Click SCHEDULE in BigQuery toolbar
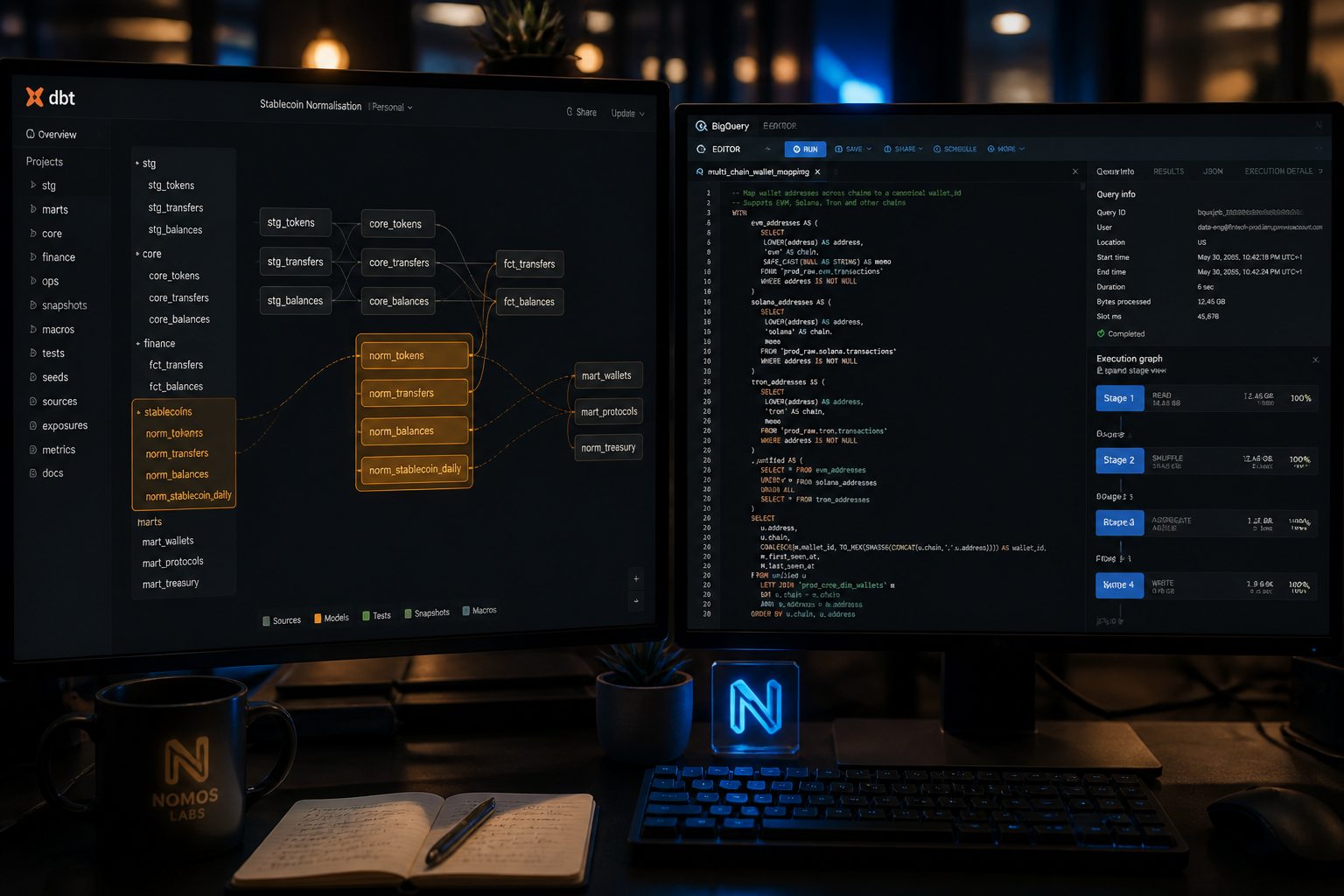This screenshot has height=896, width=1344. point(955,149)
